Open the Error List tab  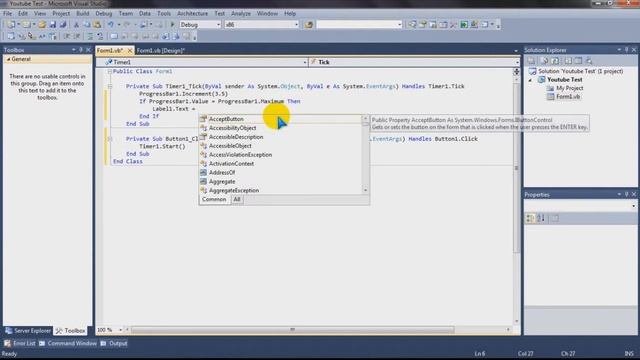click(20, 343)
